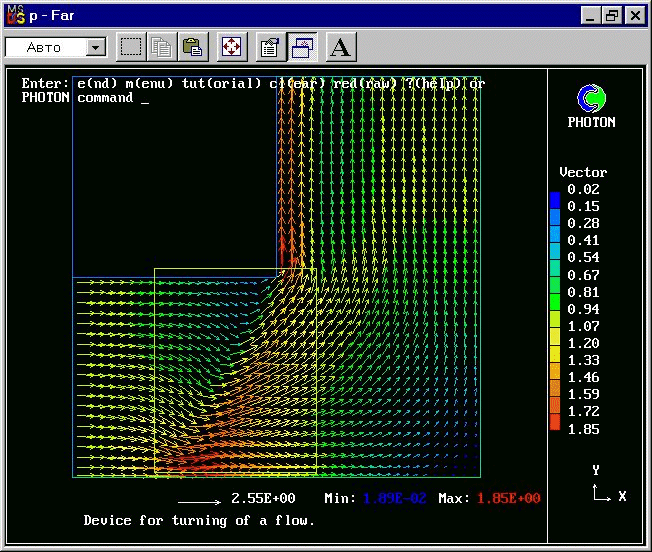
Task: Click the Copy toolbar icon
Action: 162,47
